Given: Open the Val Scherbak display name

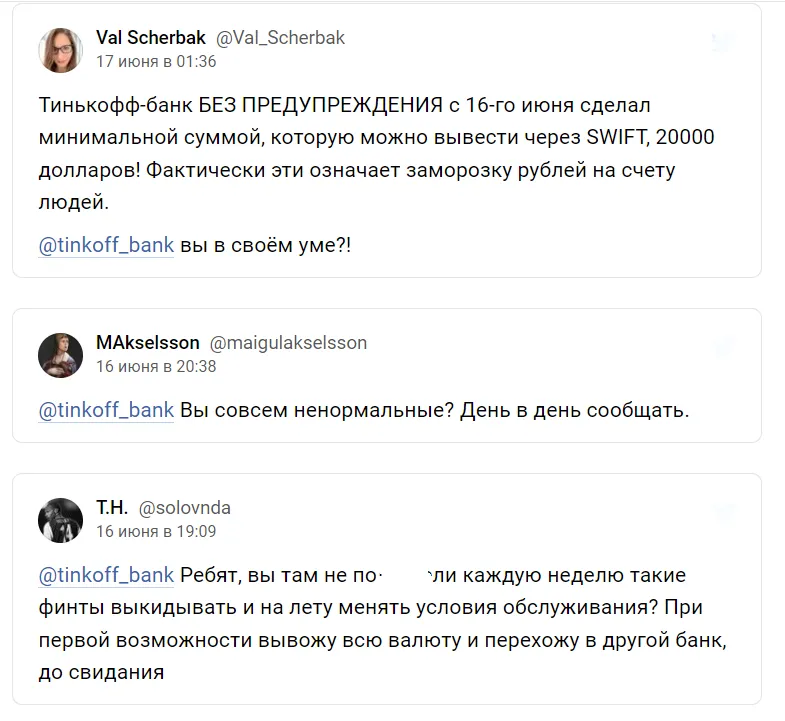Looking at the screenshot, I should tap(151, 38).
